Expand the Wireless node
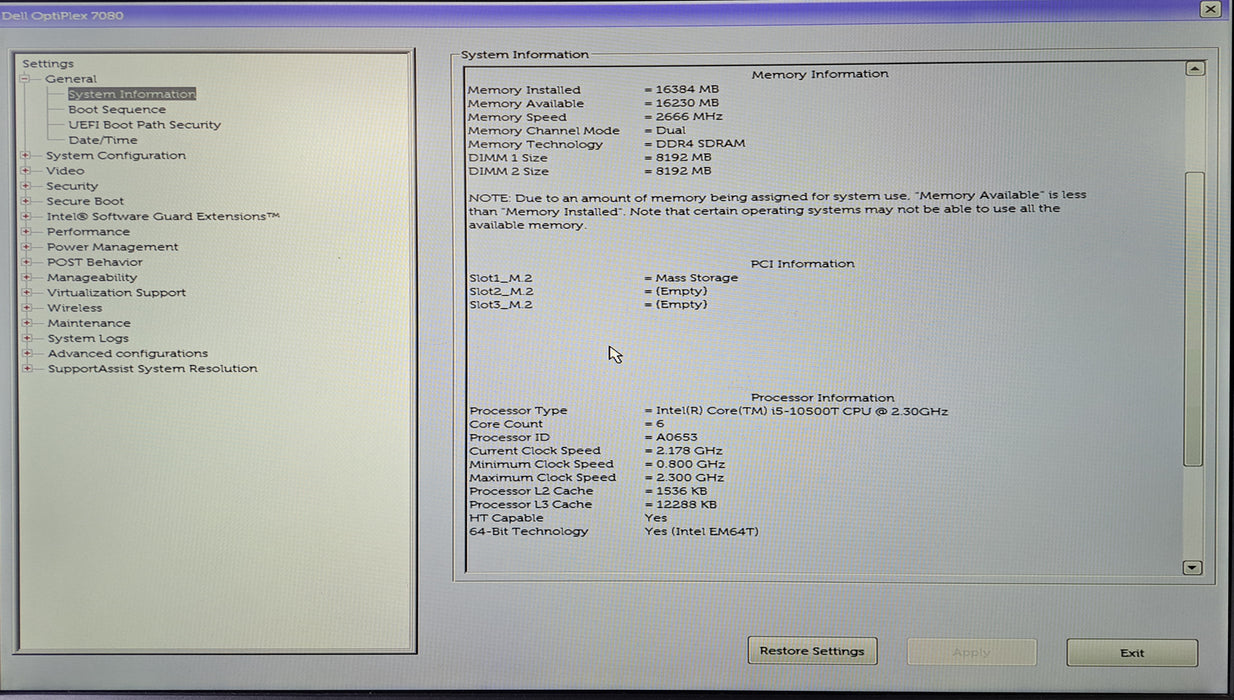 (26, 308)
